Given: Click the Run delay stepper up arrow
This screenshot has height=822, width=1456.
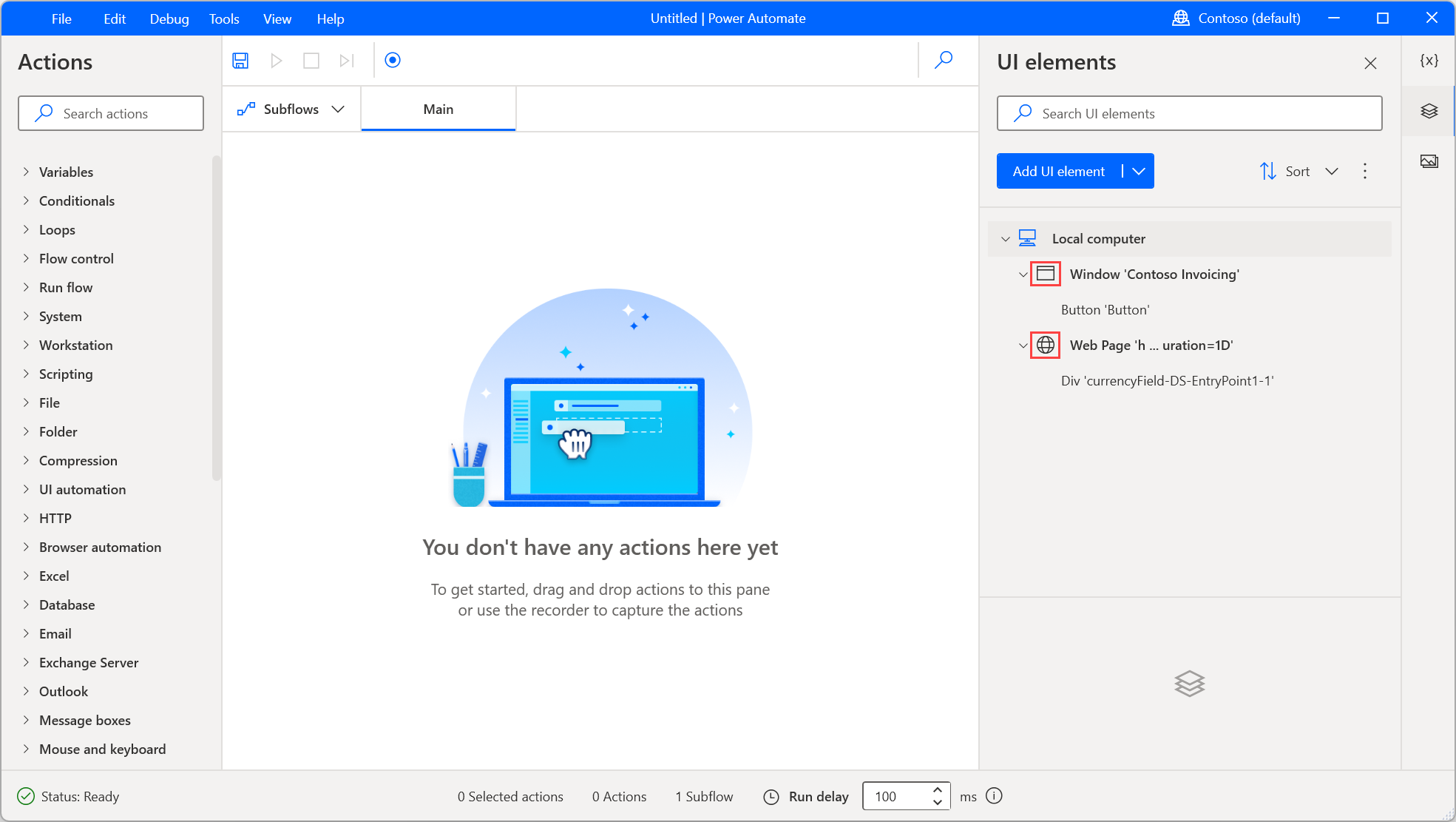Looking at the screenshot, I should pos(935,790).
